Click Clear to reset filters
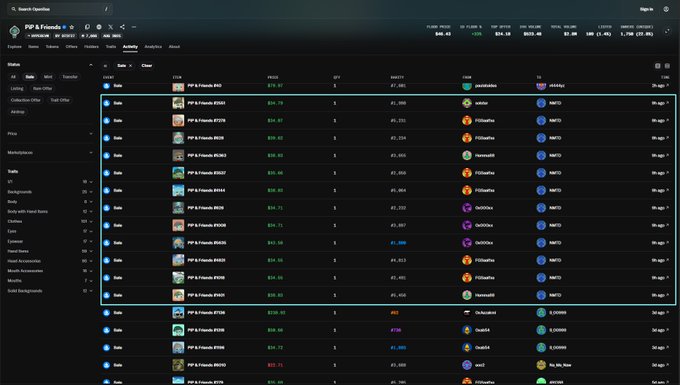This screenshot has width=680, height=385. coord(147,66)
